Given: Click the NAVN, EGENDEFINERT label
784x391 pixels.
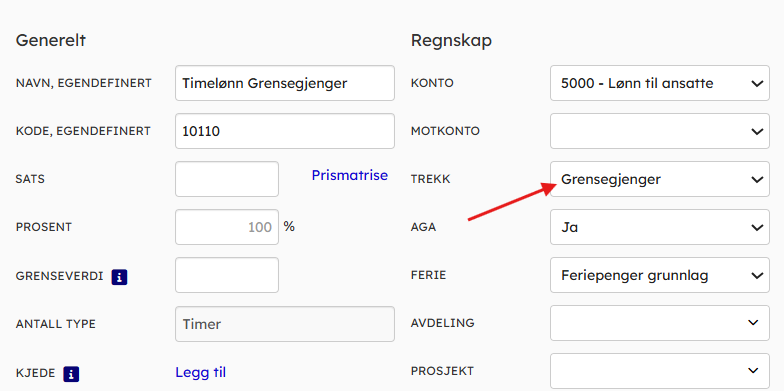Looking at the screenshot, I should coord(84,83).
